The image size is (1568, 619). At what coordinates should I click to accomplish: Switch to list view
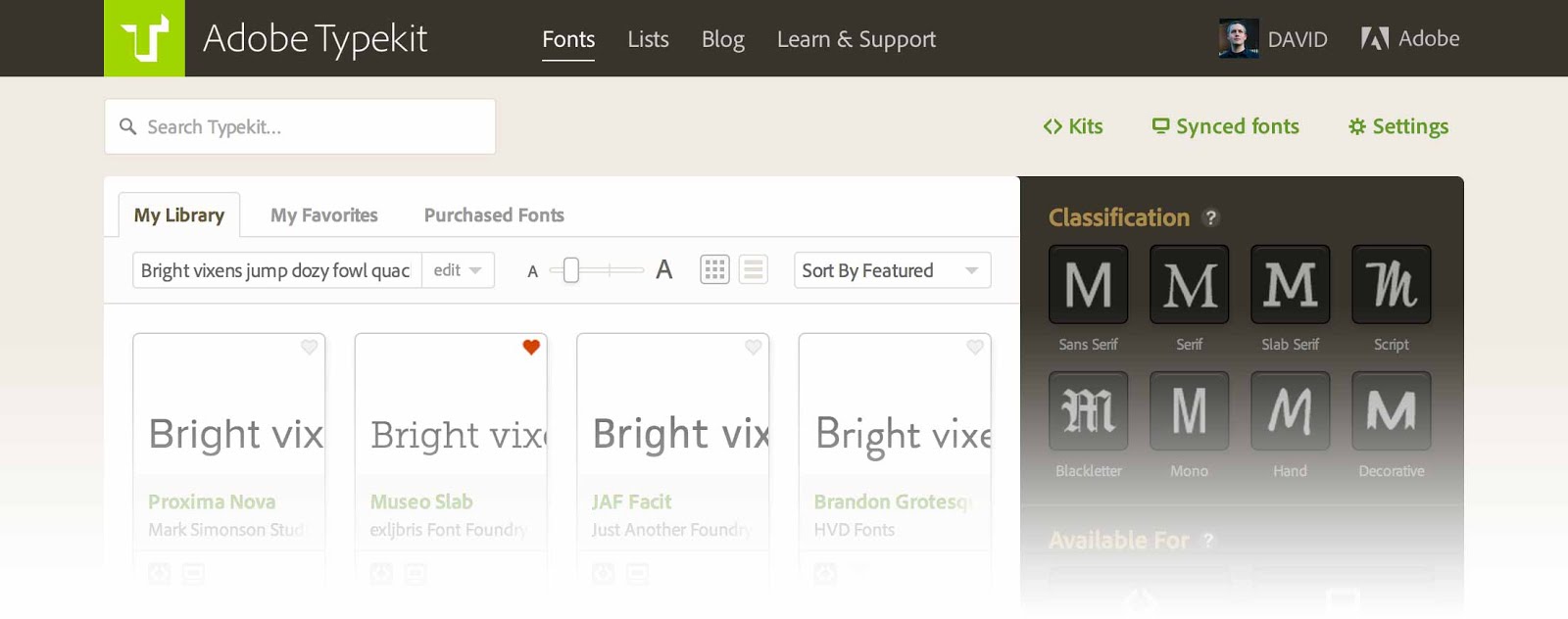click(x=753, y=269)
